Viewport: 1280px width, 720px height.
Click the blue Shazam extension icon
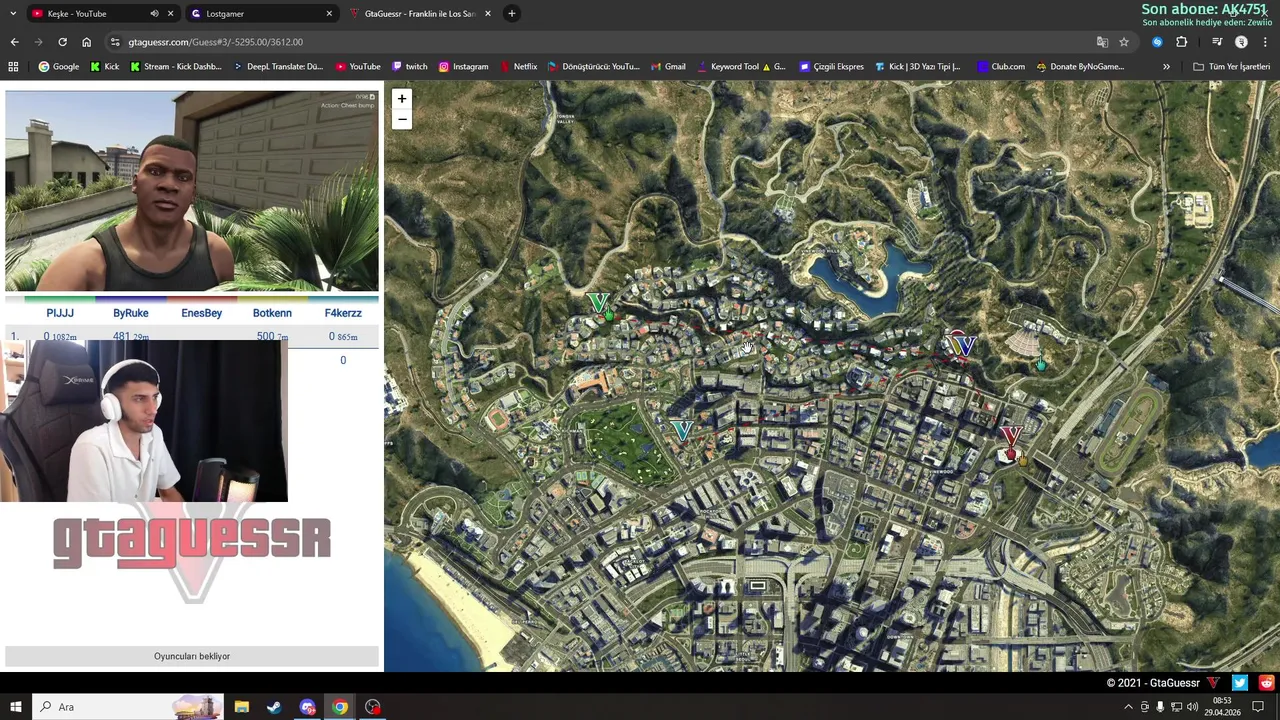(1157, 42)
